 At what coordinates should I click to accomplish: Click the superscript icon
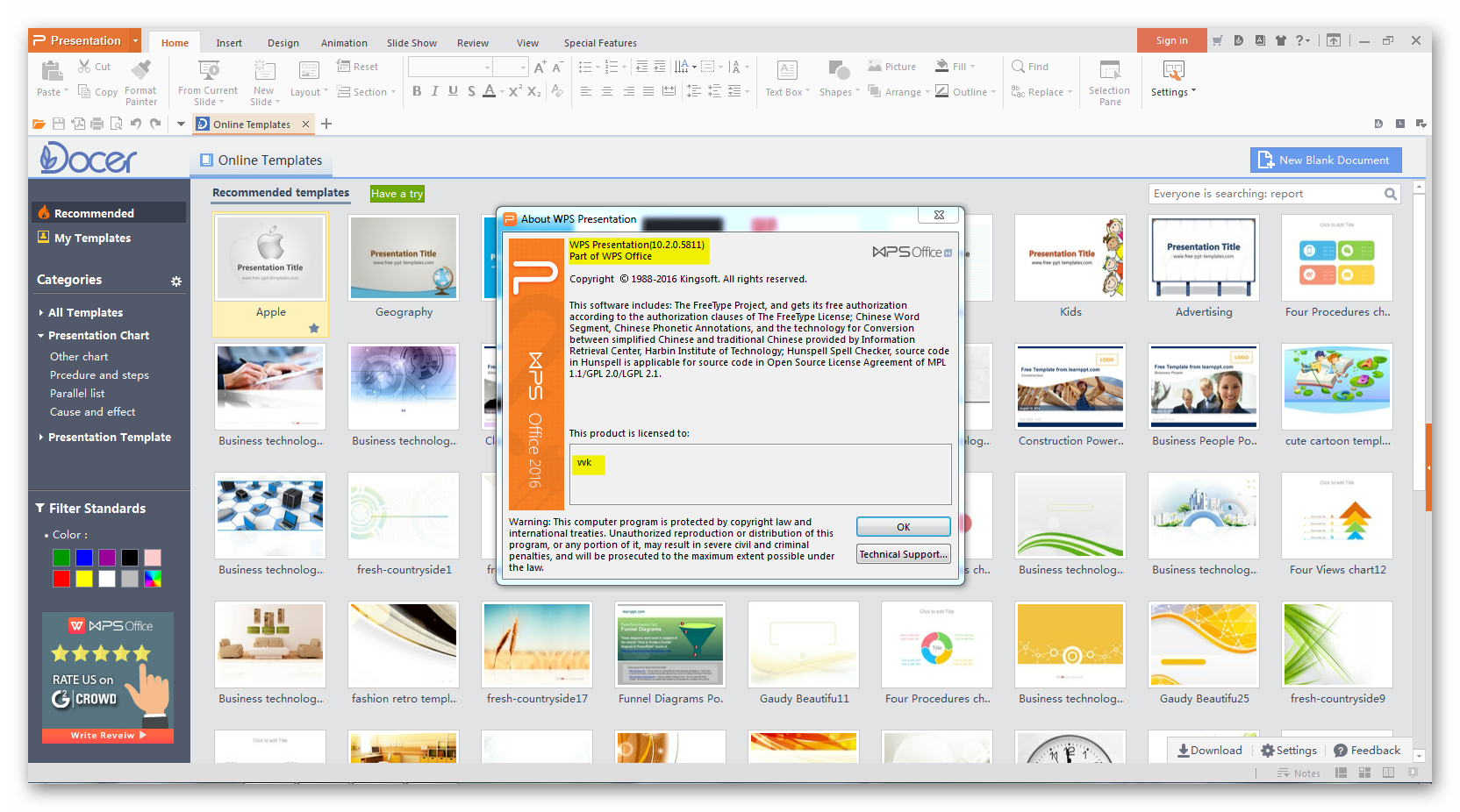point(515,91)
